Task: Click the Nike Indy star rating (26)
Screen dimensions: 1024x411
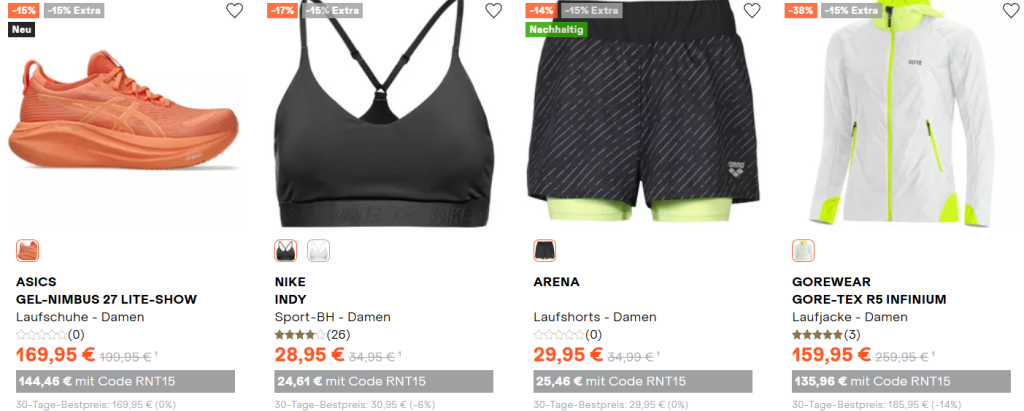Action: point(312,335)
